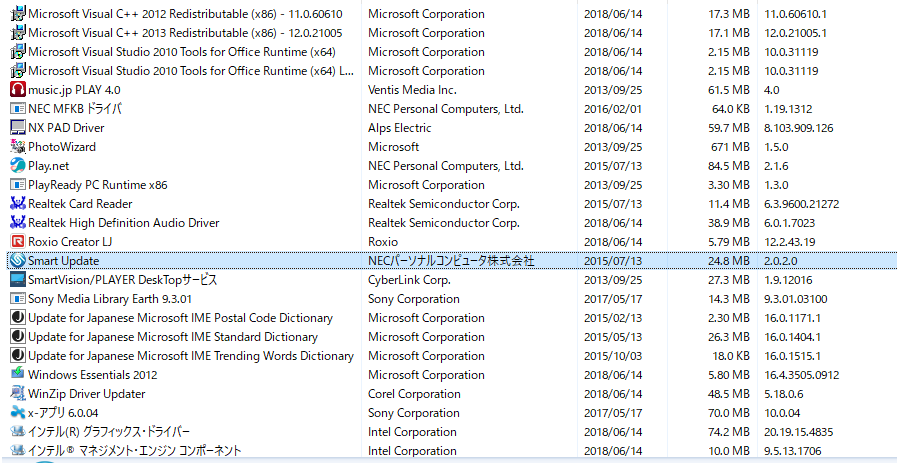Click install date 2015/10/03
Screen dimensions: 897x463
(x=613, y=356)
